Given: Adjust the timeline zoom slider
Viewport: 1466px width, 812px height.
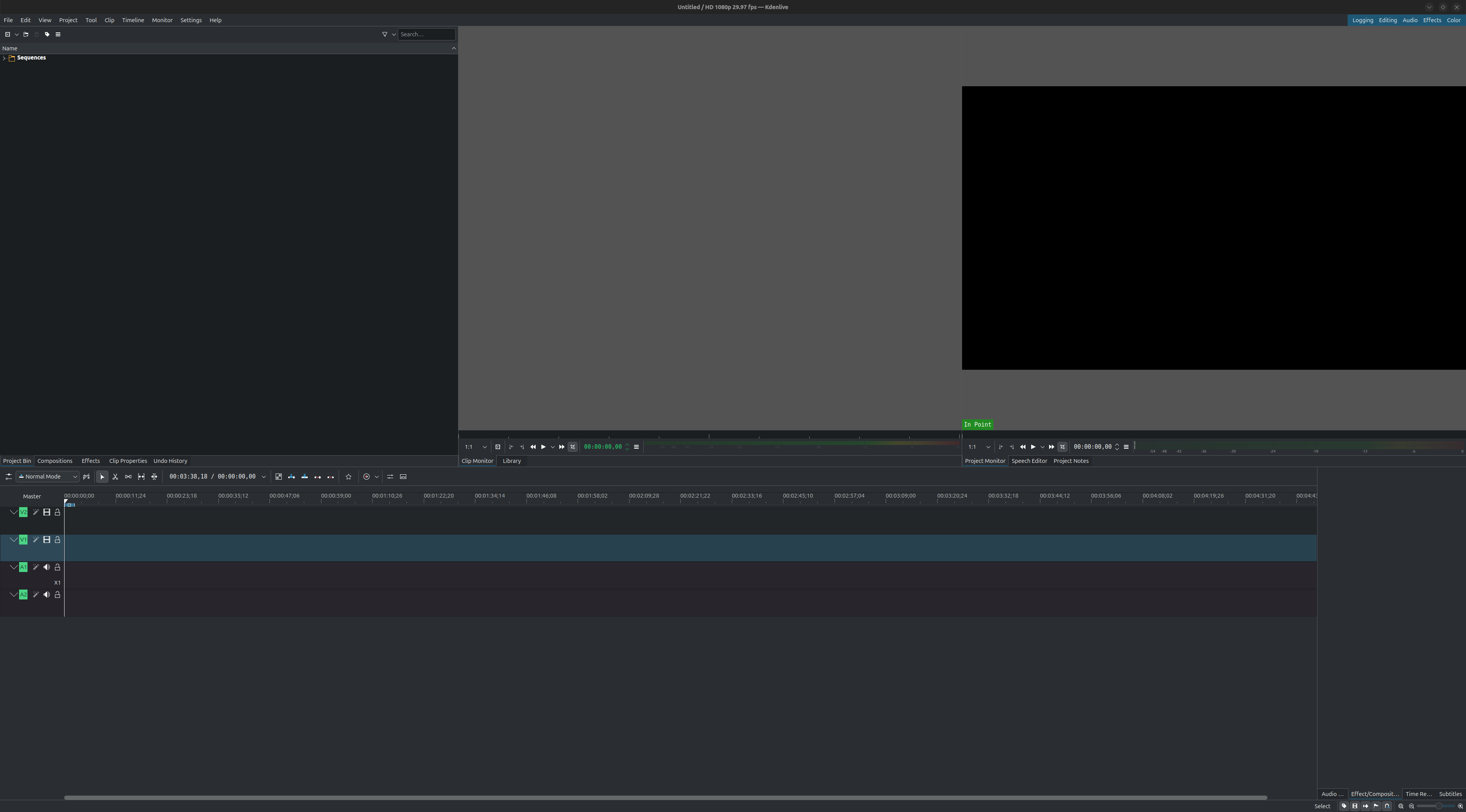Looking at the screenshot, I should coord(1438,806).
